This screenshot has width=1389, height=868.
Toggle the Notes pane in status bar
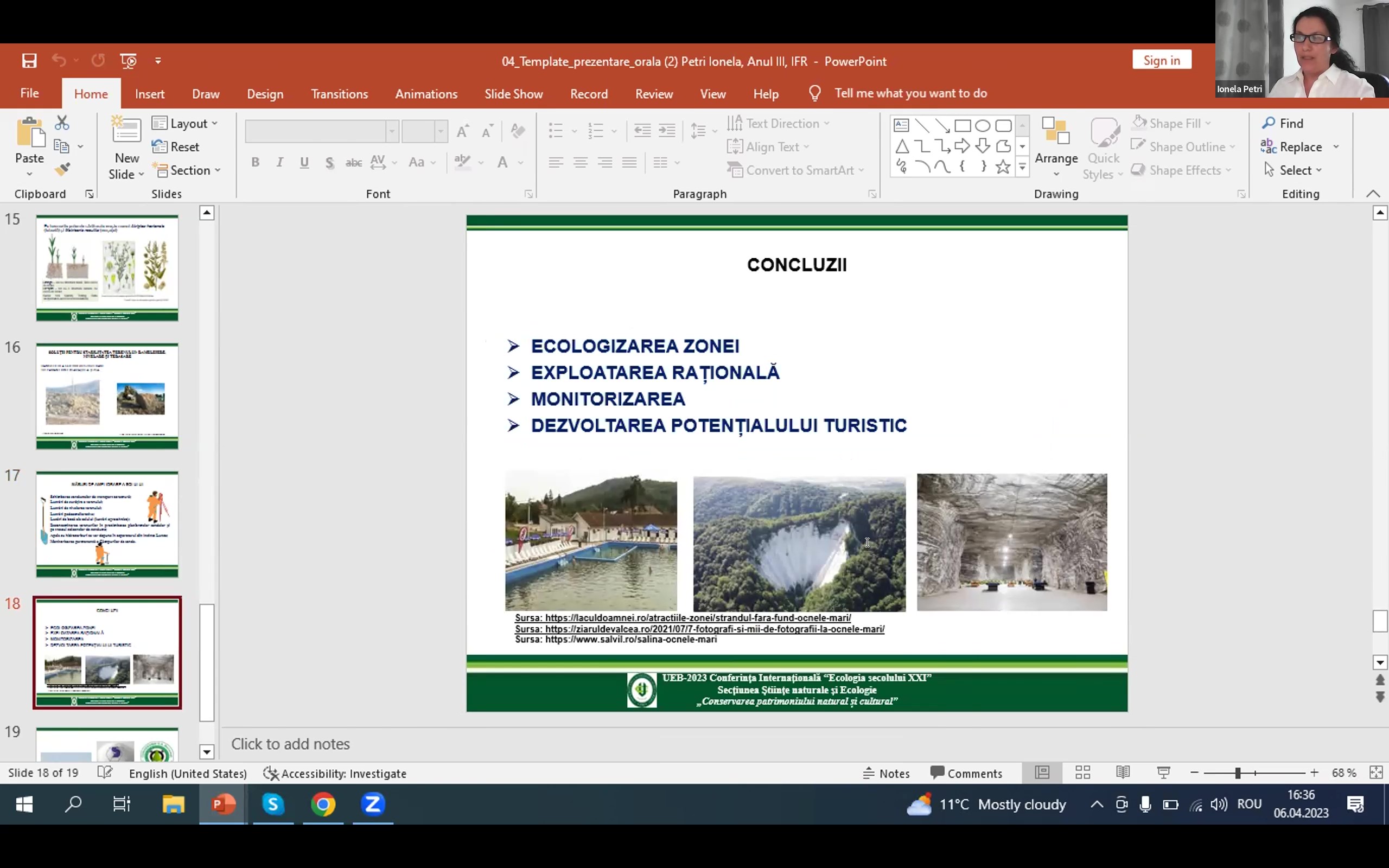[x=886, y=773]
